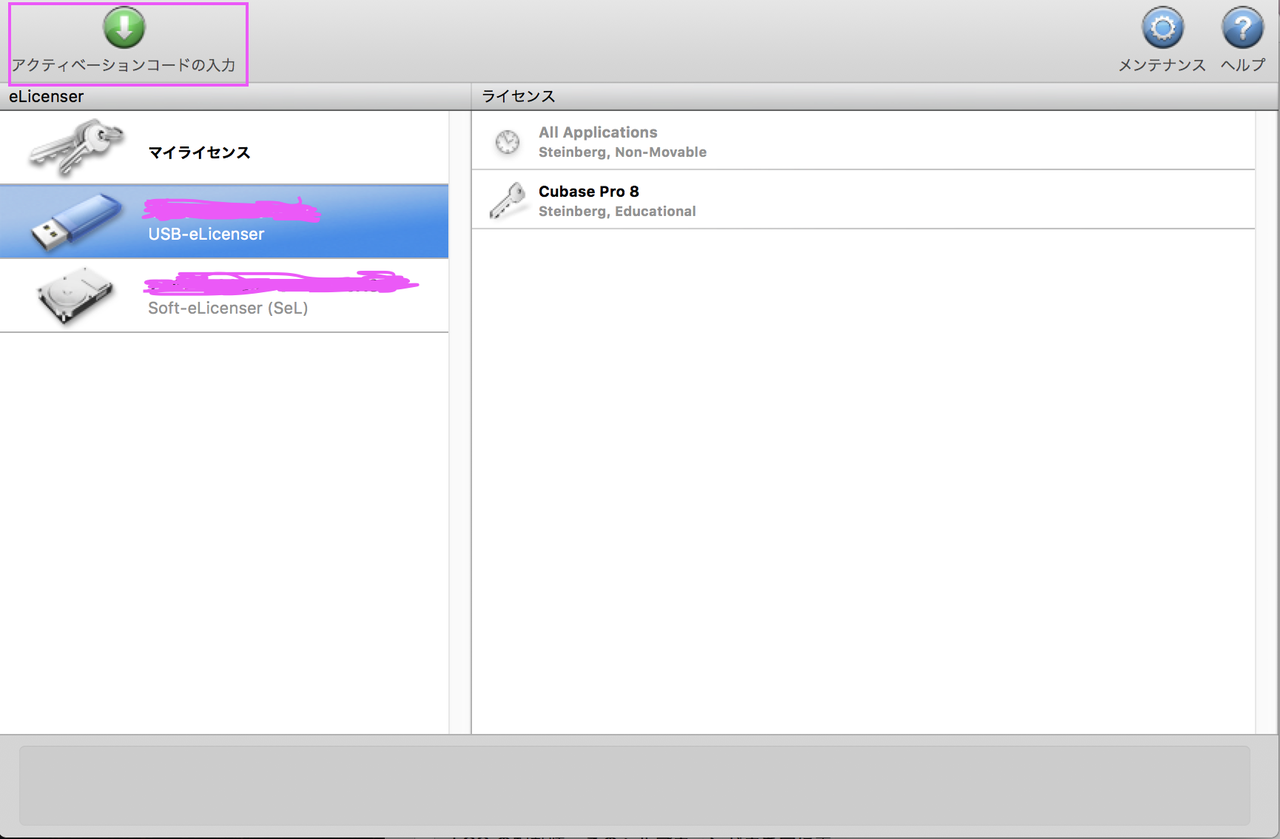
Task: Open ヘルプ with the question mark icon
Action: [x=1243, y=28]
